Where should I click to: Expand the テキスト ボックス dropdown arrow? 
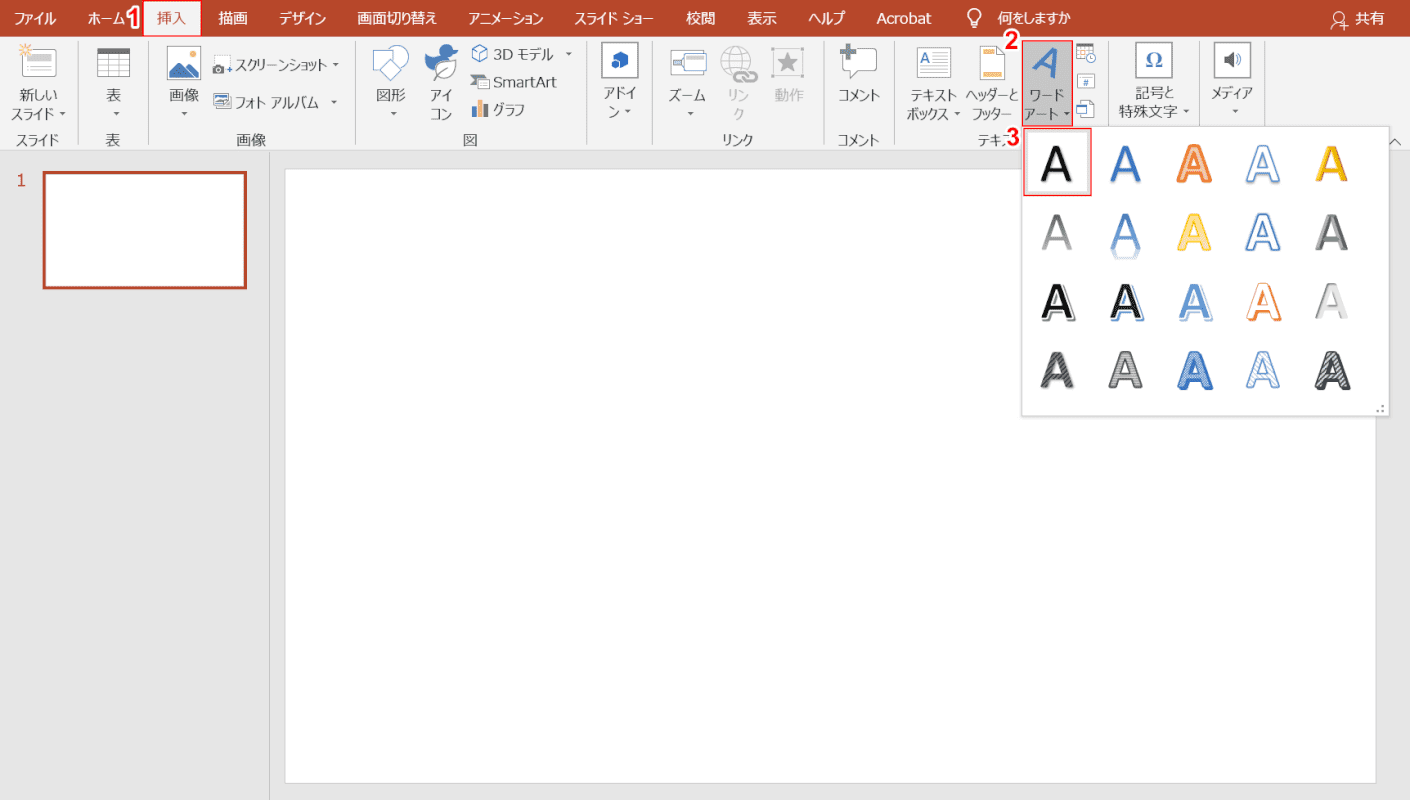click(x=957, y=114)
